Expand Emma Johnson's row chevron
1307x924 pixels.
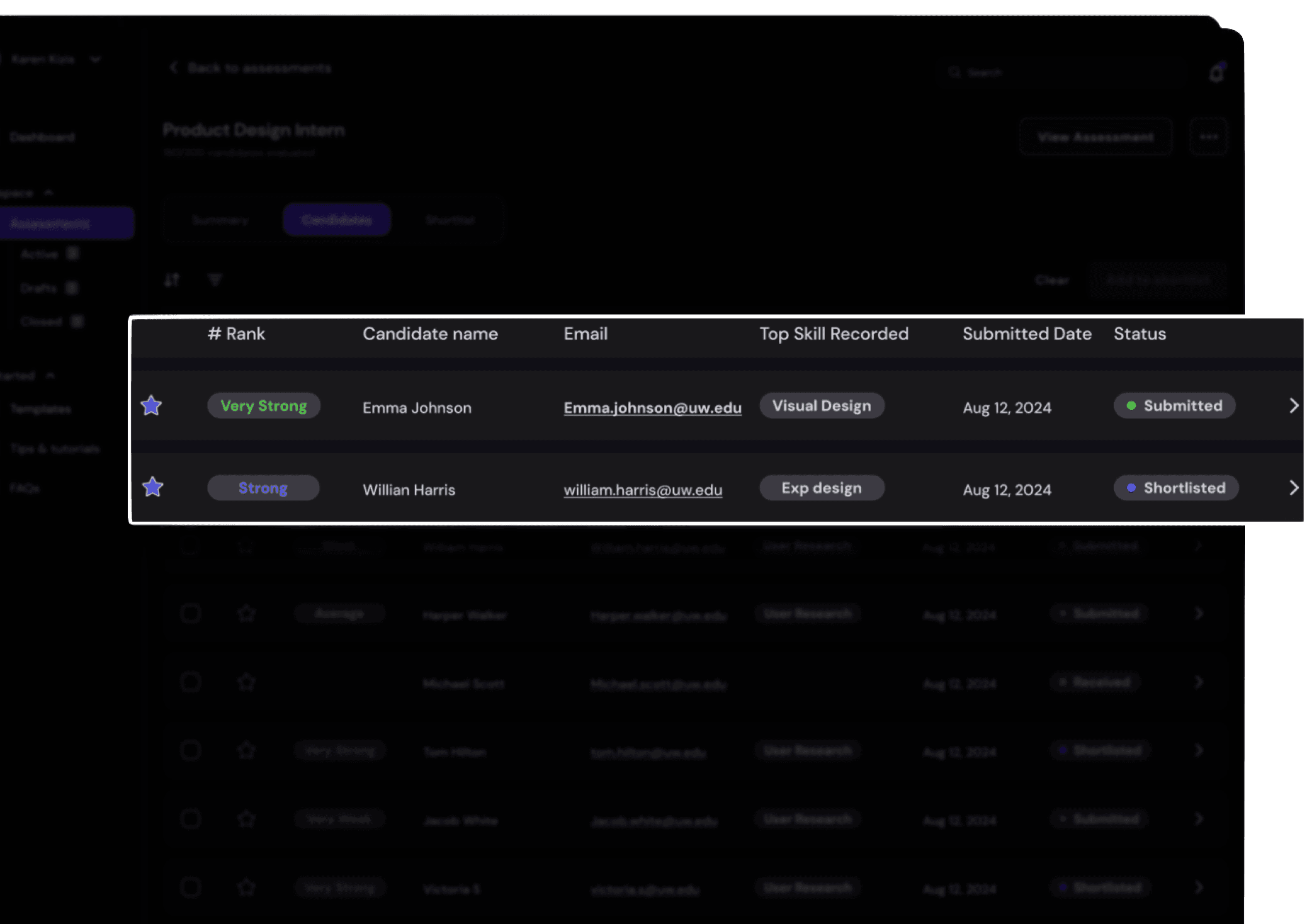(x=1293, y=406)
